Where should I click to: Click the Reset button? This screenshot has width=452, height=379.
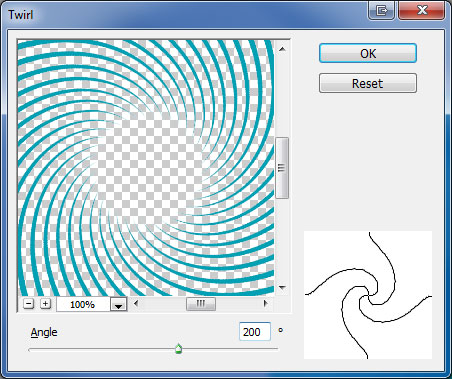(368, 83)
